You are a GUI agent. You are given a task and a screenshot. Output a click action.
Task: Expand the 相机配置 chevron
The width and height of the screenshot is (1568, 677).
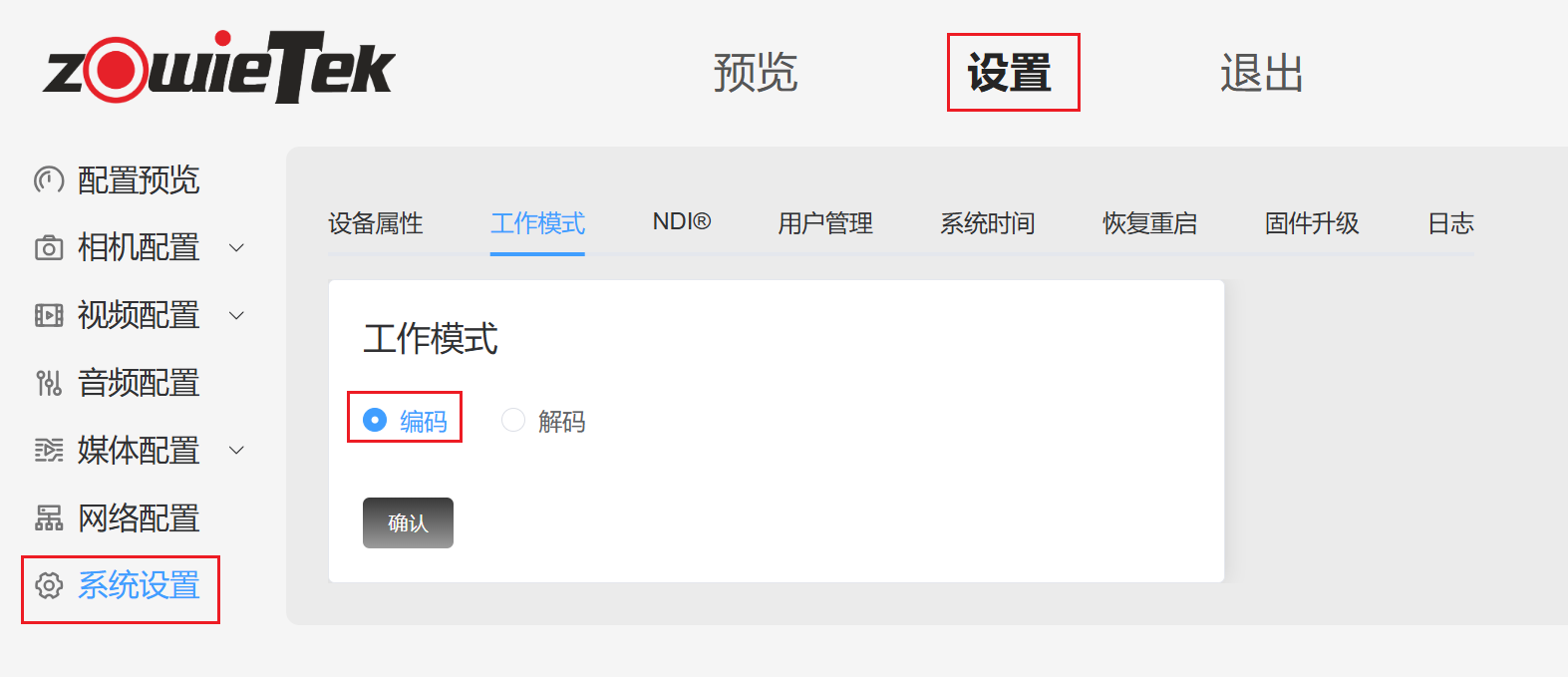[237, 247]
